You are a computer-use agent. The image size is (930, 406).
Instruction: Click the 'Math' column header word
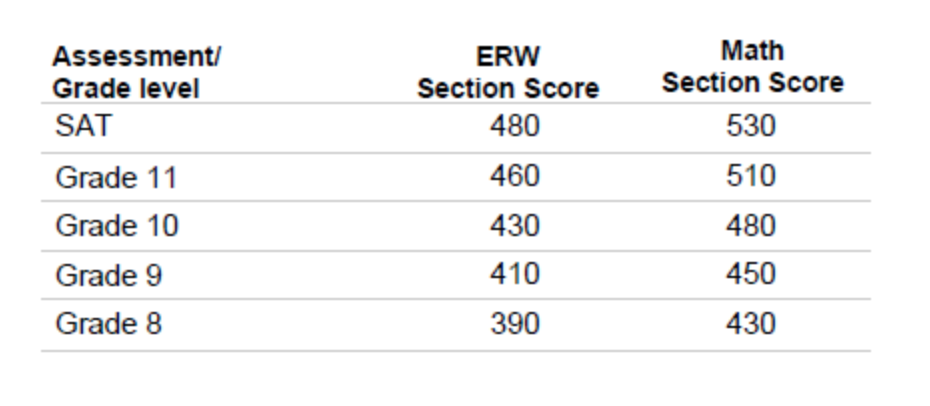(x=752, y=51)
